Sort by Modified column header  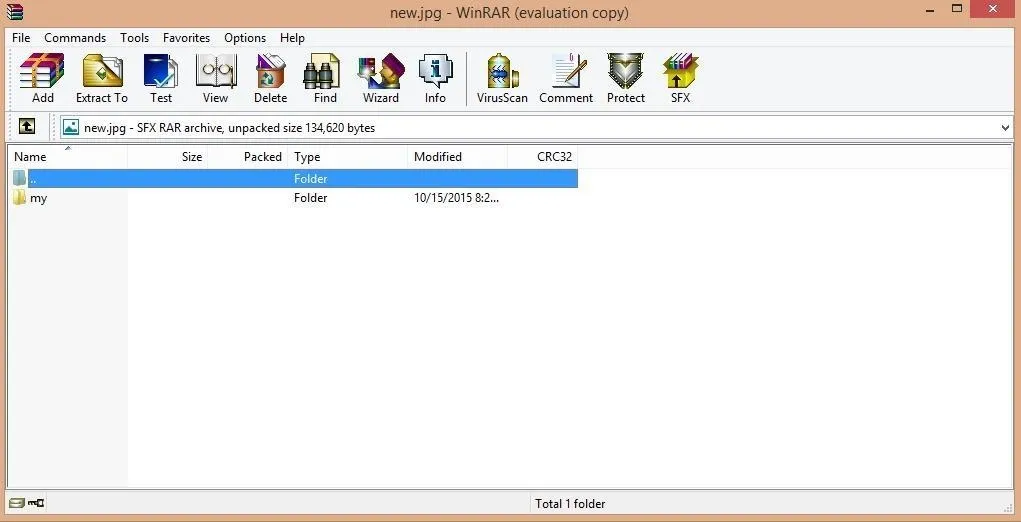[x=457, y=157]
